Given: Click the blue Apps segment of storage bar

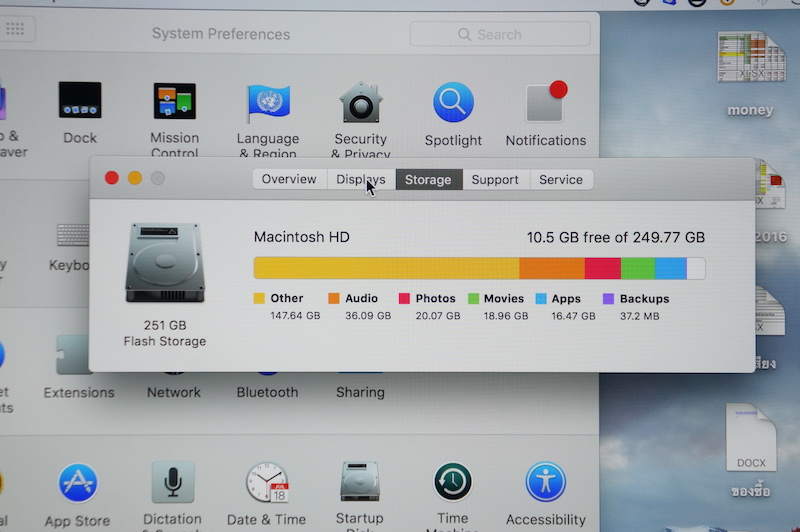Looking at the screenshot, I should point(670,268).
